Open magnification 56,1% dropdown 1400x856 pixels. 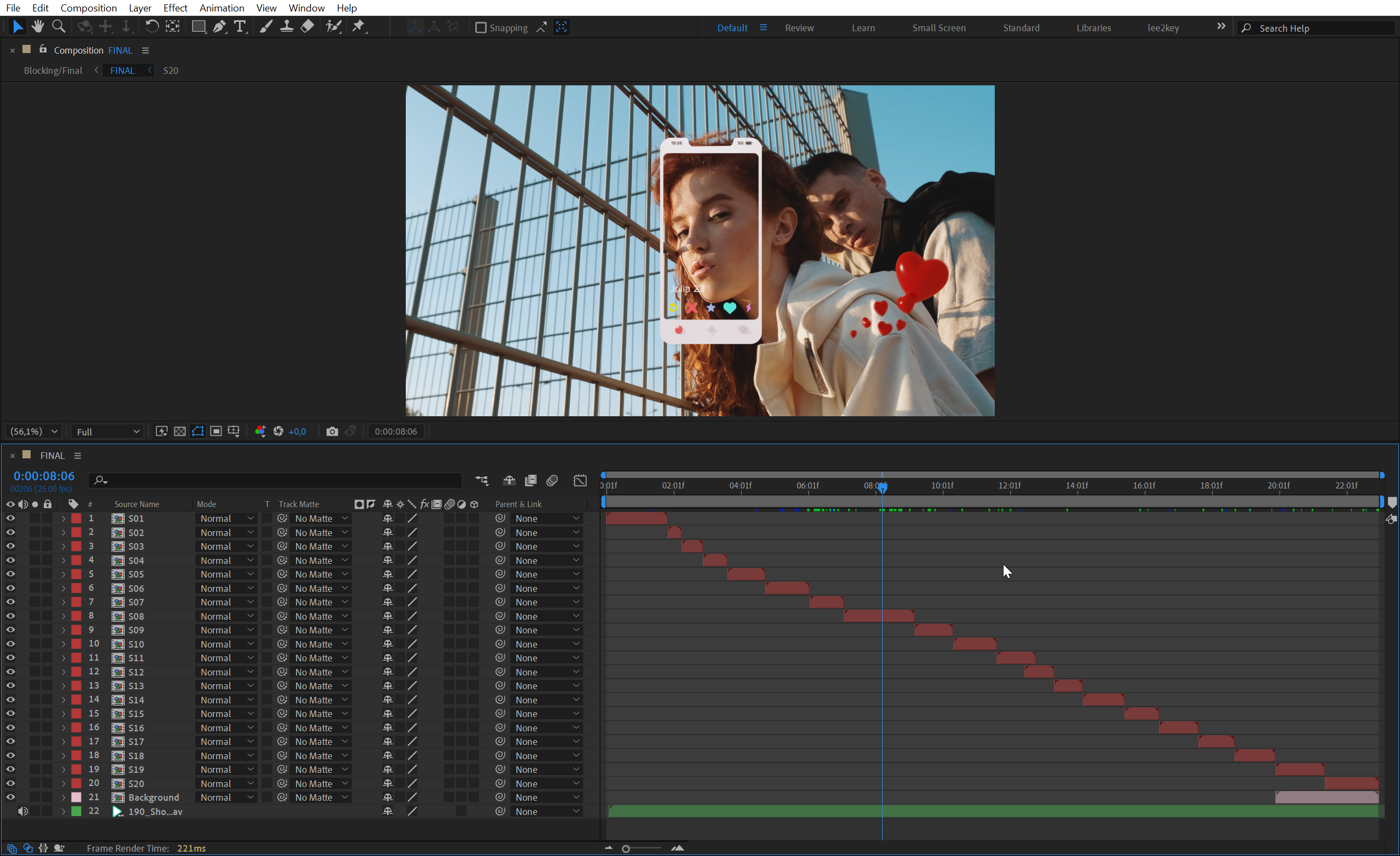(34, 432)
